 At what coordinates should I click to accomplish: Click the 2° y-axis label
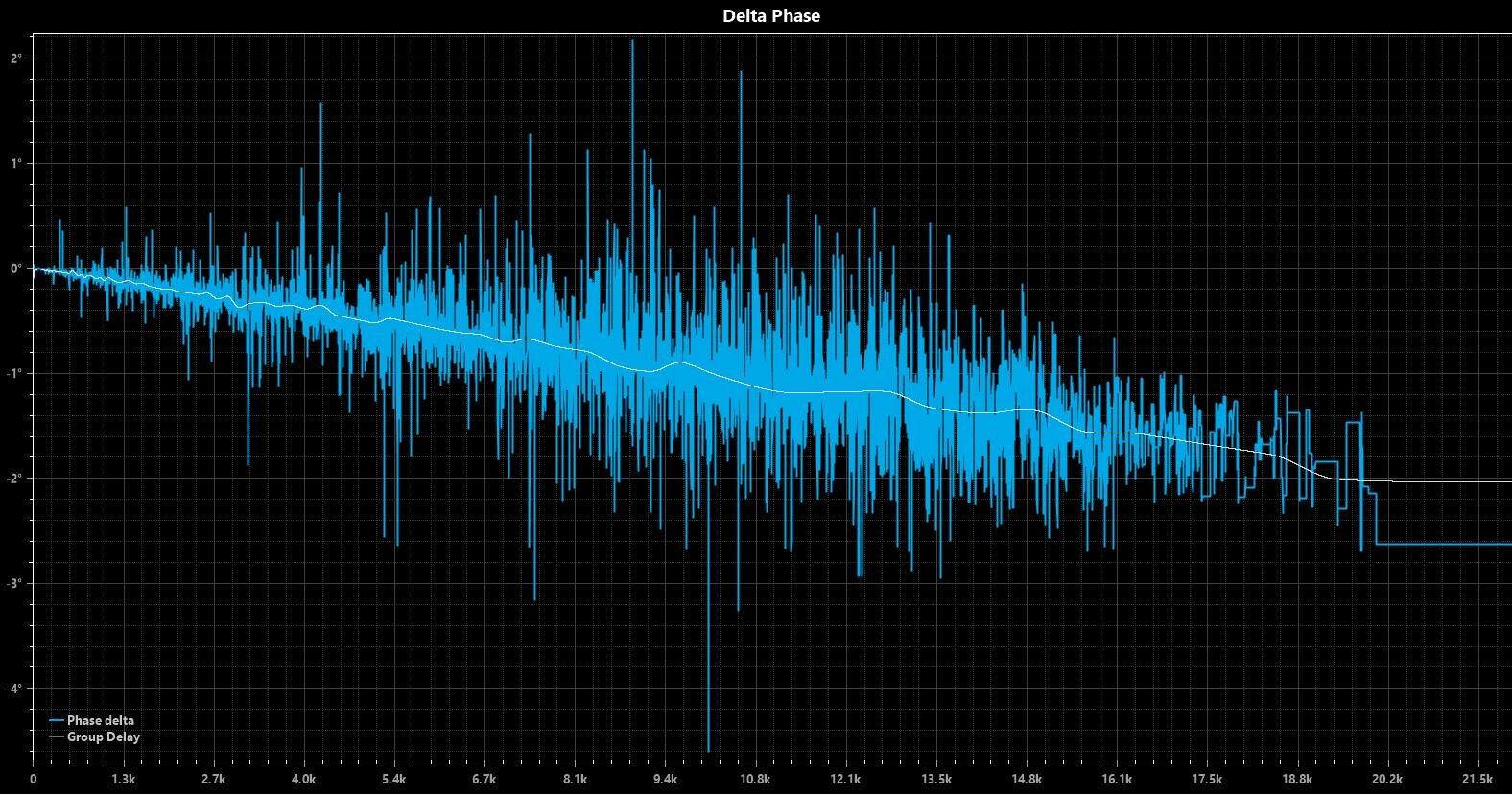tap(16, 58)
